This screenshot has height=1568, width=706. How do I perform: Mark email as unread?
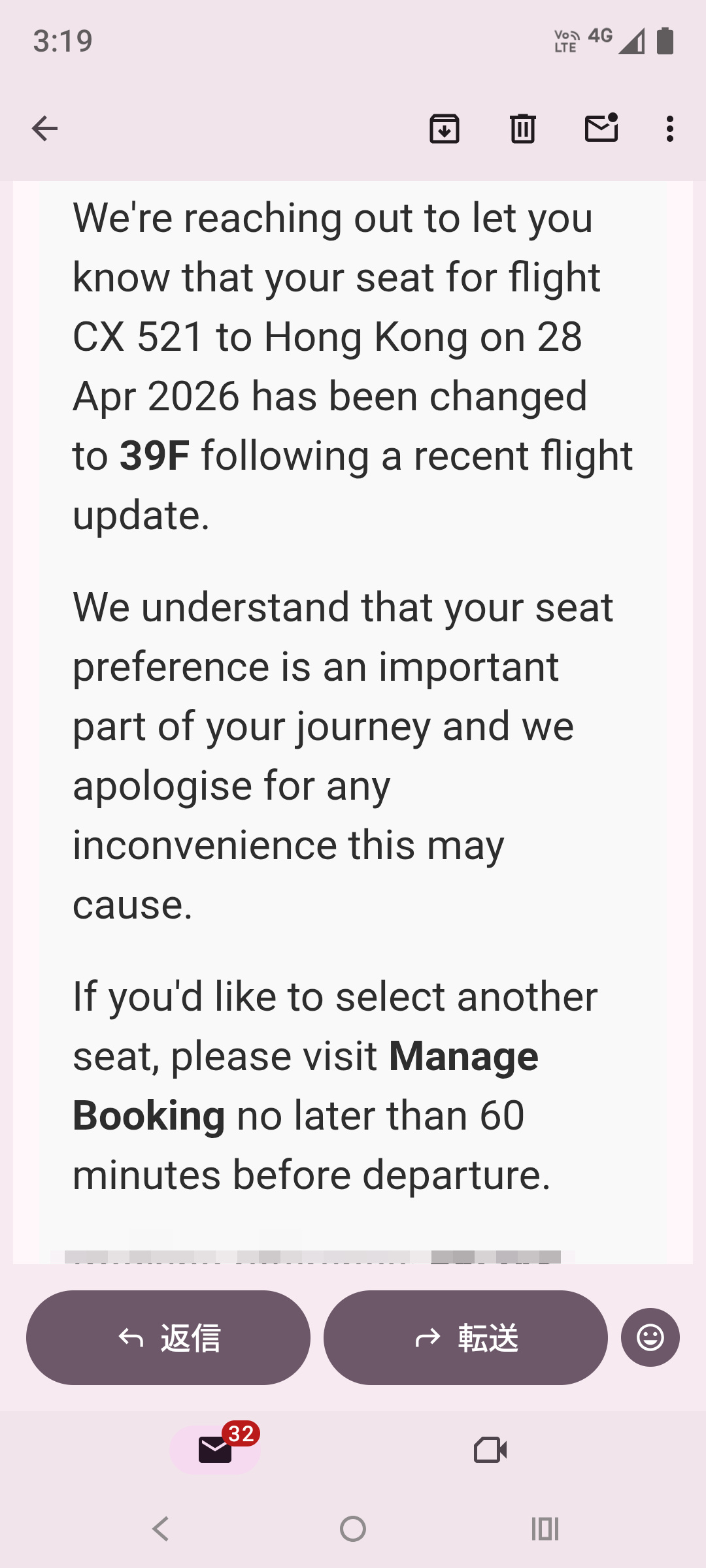click(x=601, y=128)
